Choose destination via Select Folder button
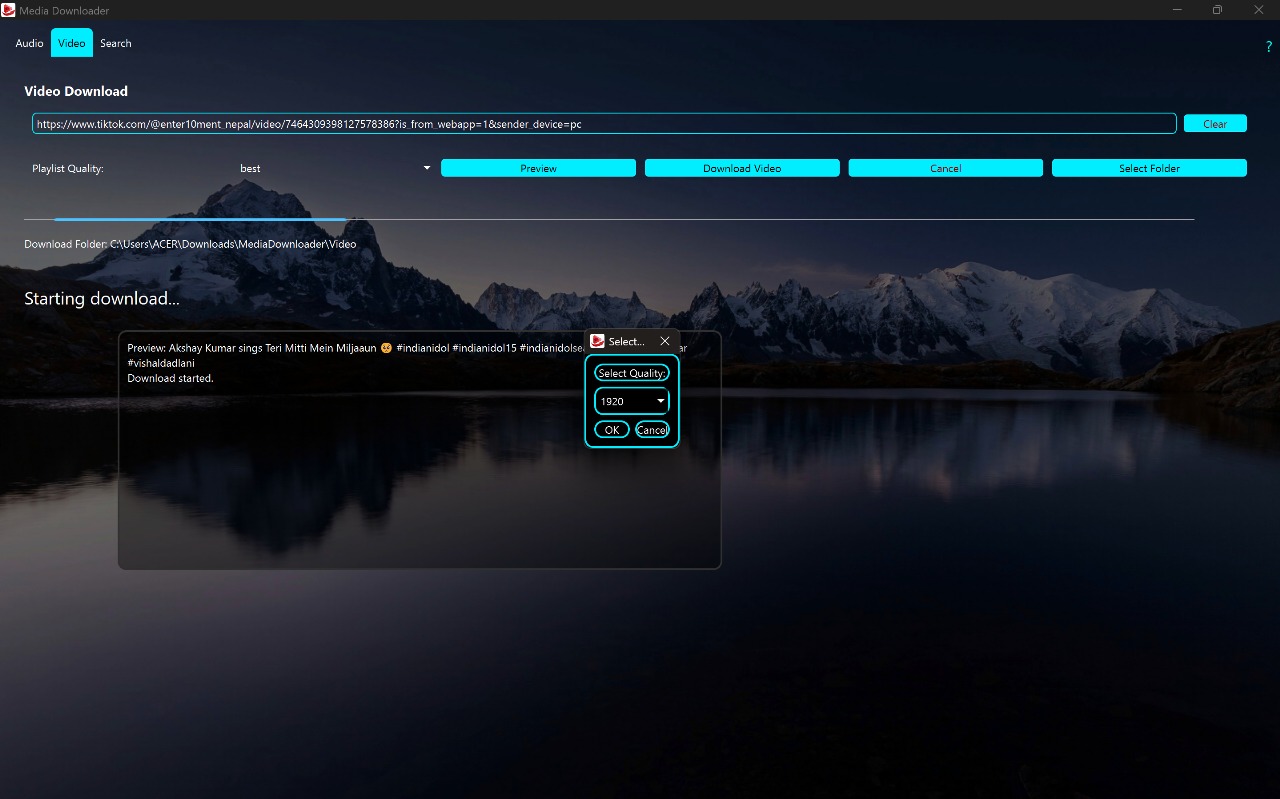 click(x=1149, y=168)
